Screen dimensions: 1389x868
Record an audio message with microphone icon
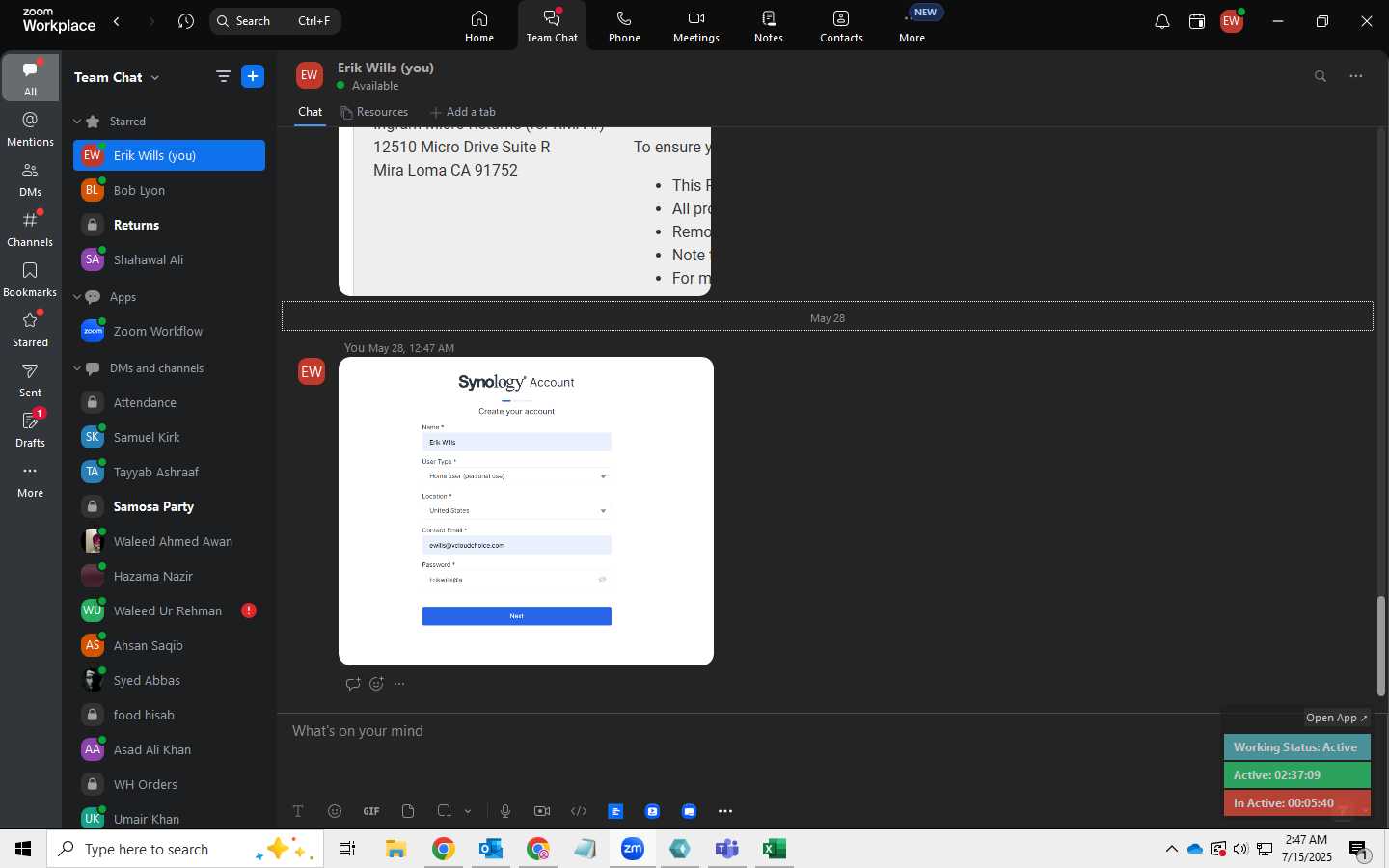tap(505, 811)
